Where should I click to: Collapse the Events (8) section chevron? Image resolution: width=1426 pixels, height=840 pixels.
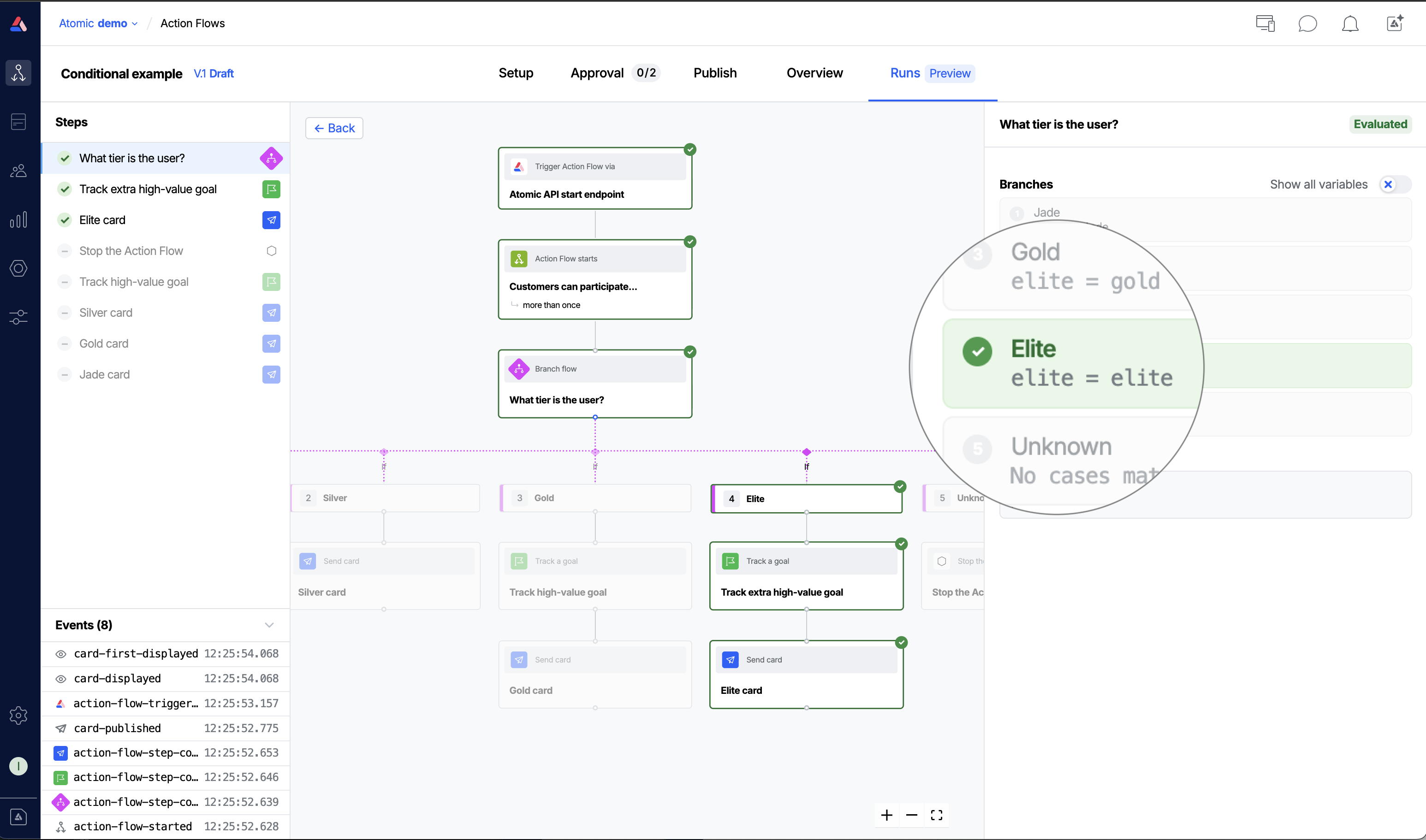pos(269,625)
